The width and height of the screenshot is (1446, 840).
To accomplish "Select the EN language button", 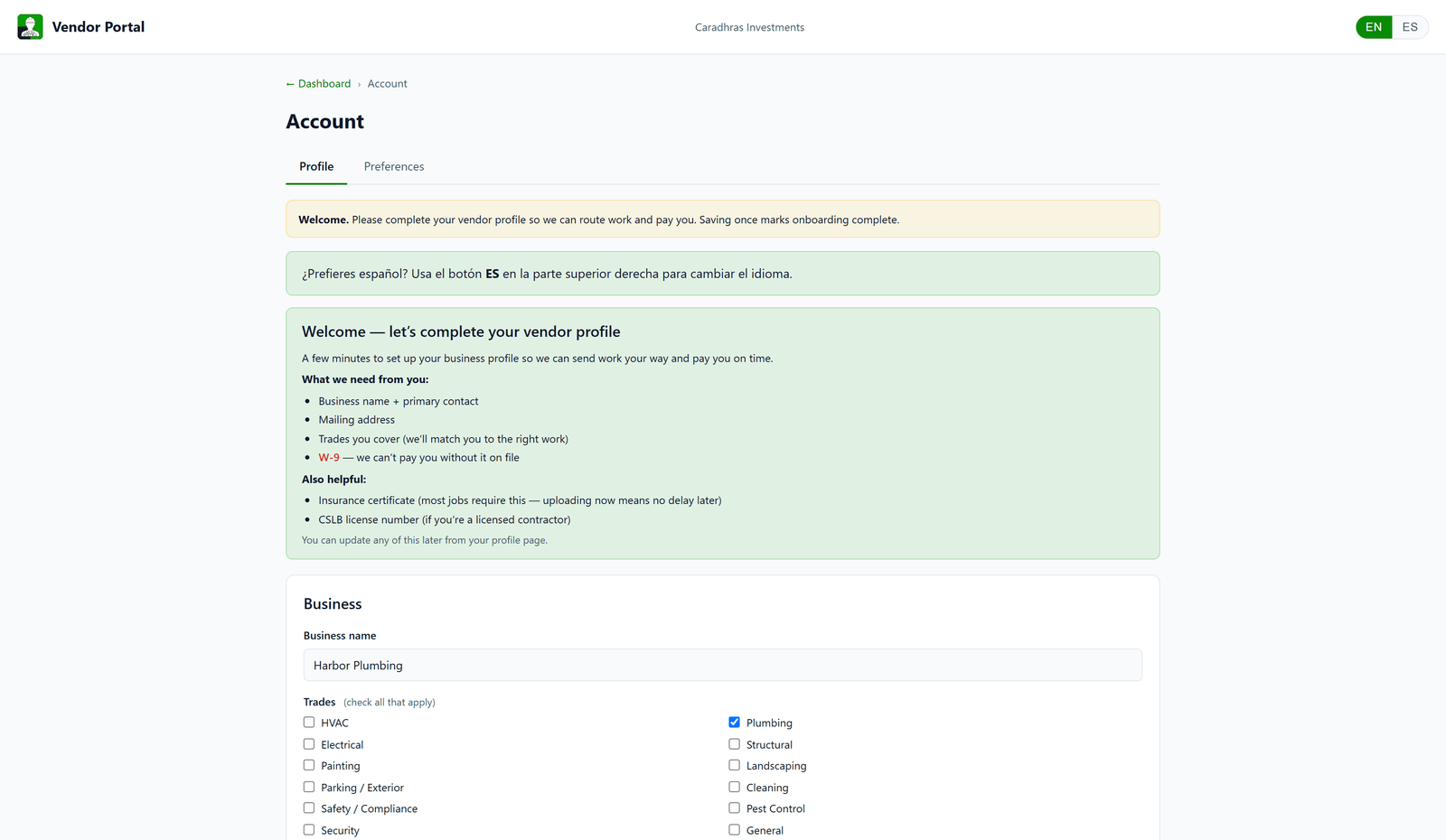I will pyautogui.click(x=1374, y=27).
